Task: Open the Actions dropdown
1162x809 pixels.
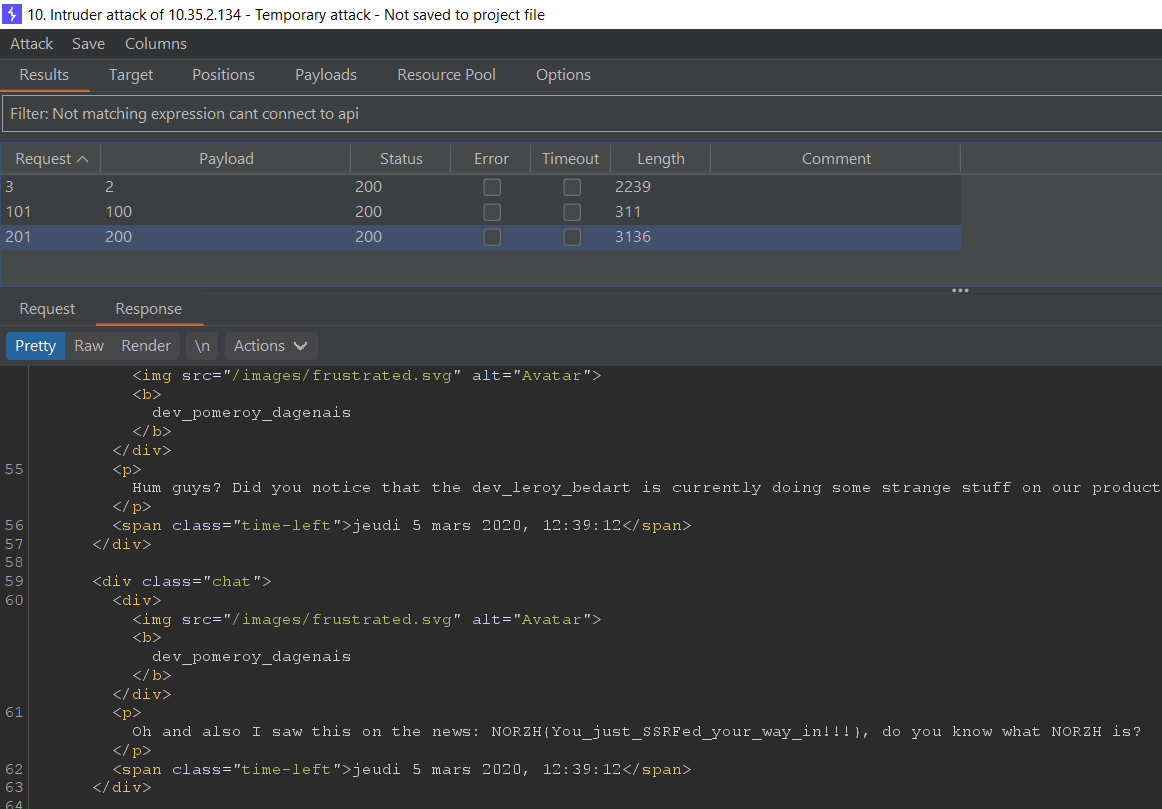Action: [x=270, y=346]
